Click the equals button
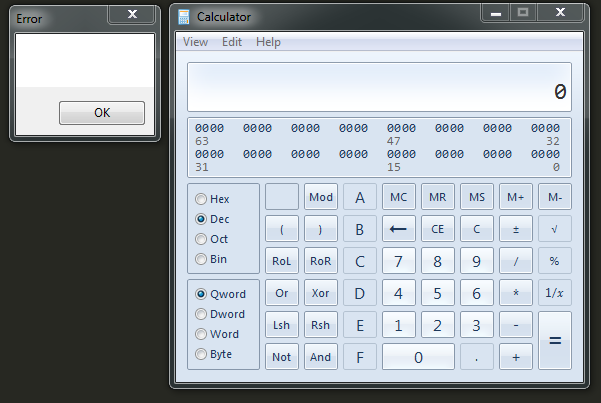The height and width of the screenshot is (403, 601). click(x=555, y=340)
